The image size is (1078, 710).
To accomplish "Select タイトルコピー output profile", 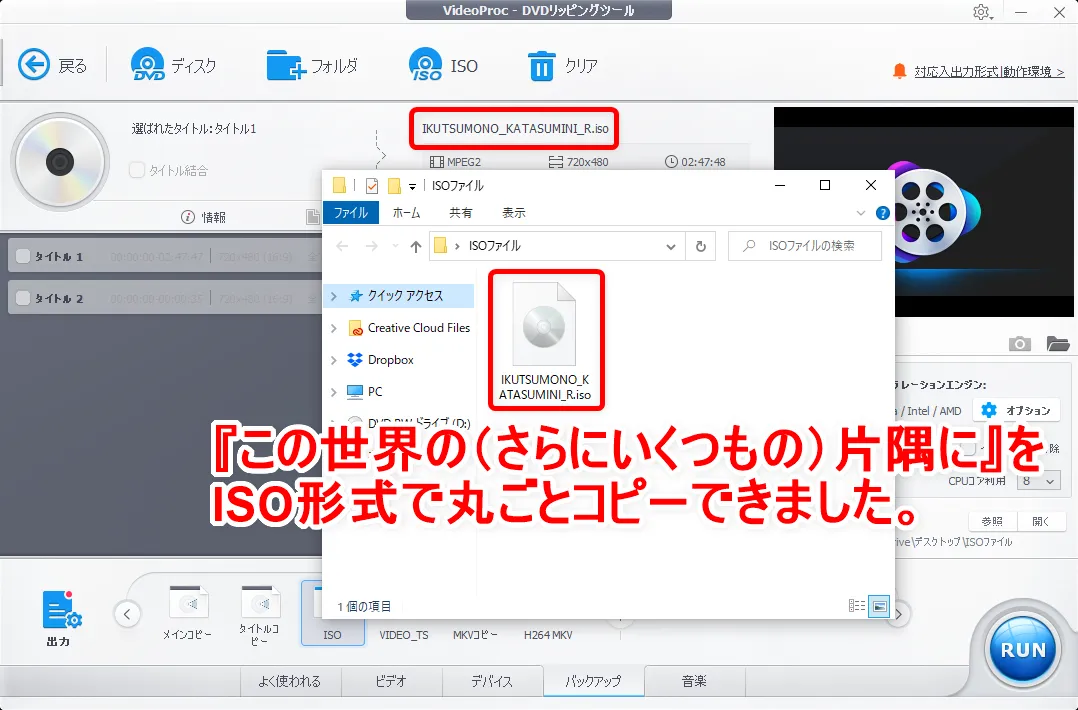I will [x=259, y=615].
